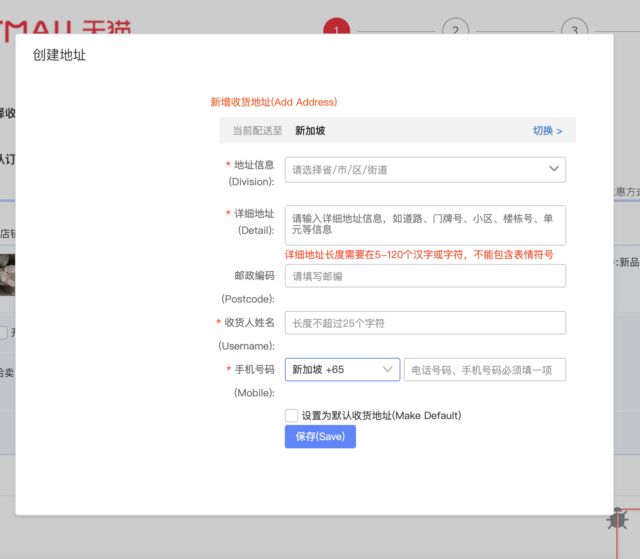Viewport: 640px width, 559px height.
Task: Click the 邮政编码 Postcode input field
Action: pos(425,276)
